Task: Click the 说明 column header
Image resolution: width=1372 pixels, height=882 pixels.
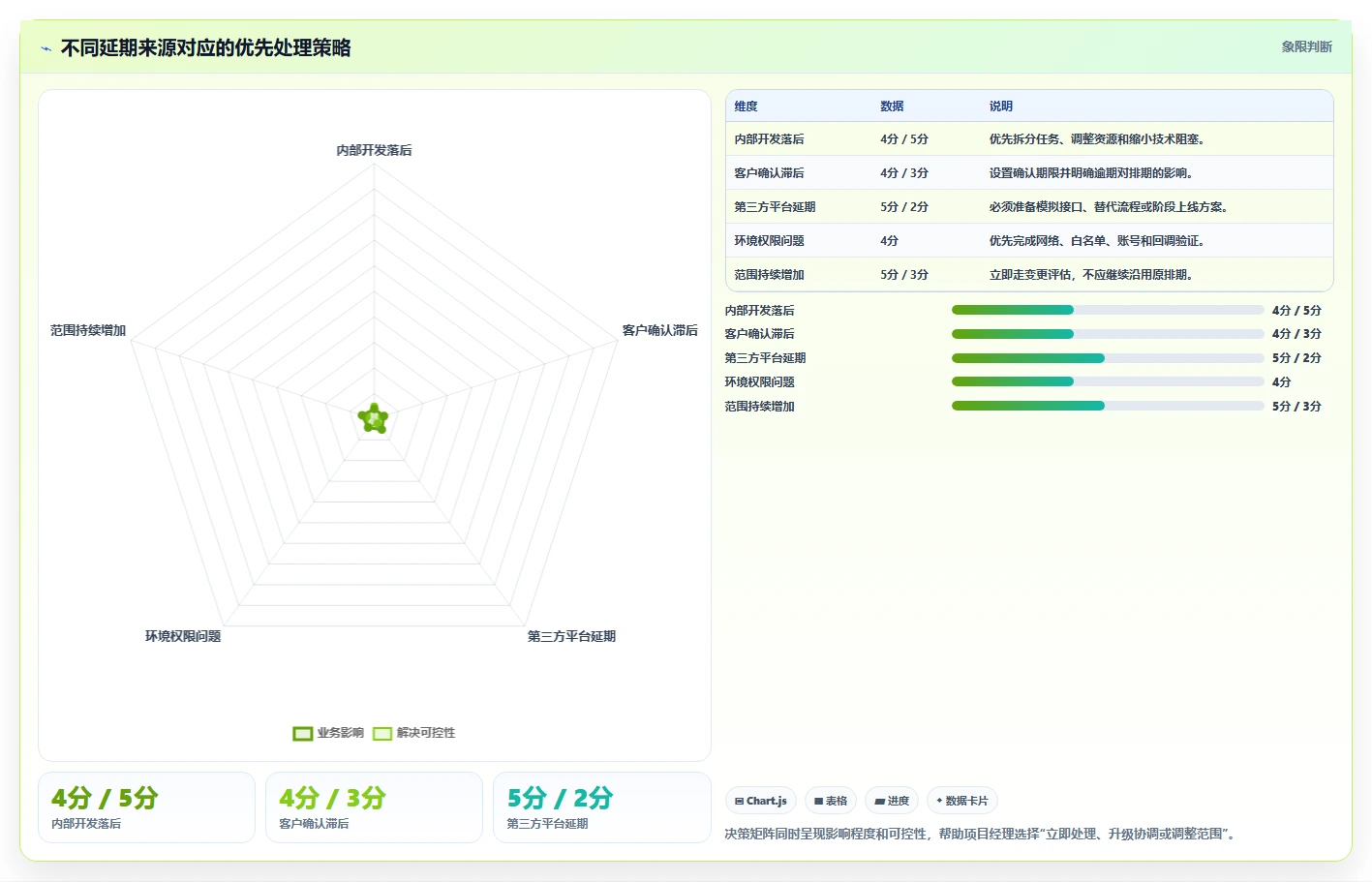Action: pyautogui.click(x=1000, y=106)
